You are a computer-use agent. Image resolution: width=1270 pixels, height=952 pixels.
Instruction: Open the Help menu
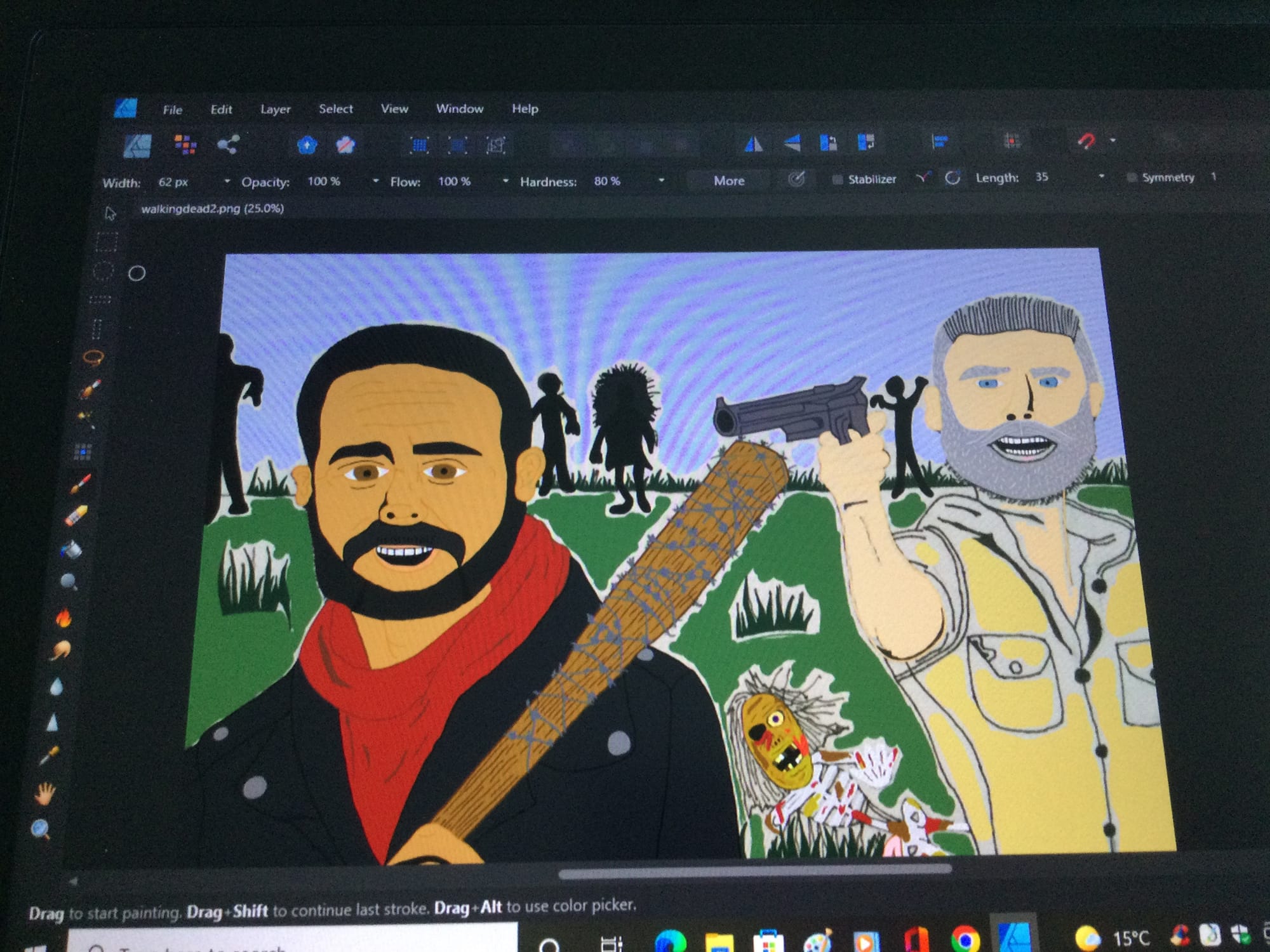(x=525, y=109)
